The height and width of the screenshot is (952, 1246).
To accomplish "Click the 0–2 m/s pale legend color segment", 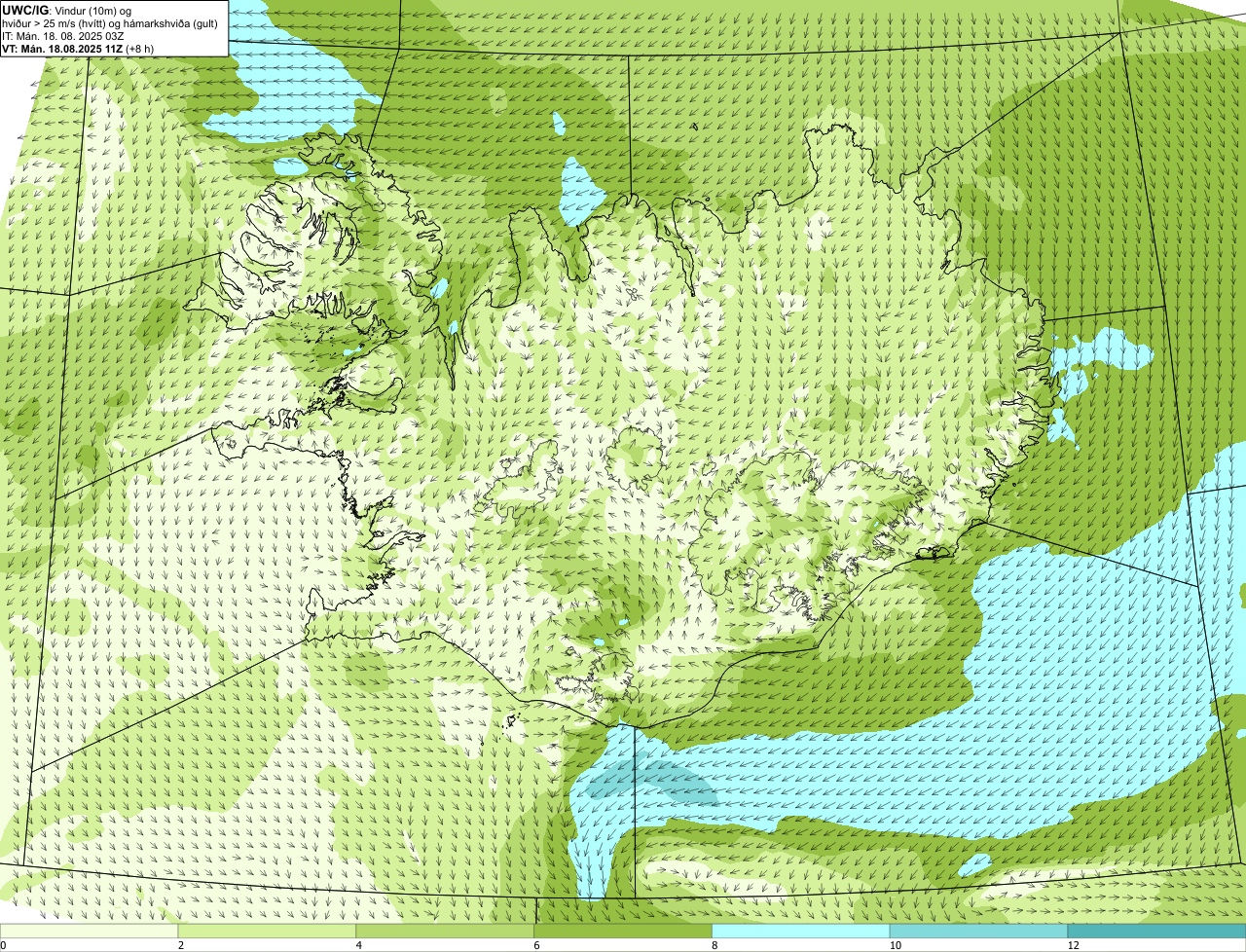I will click(90, 932).
